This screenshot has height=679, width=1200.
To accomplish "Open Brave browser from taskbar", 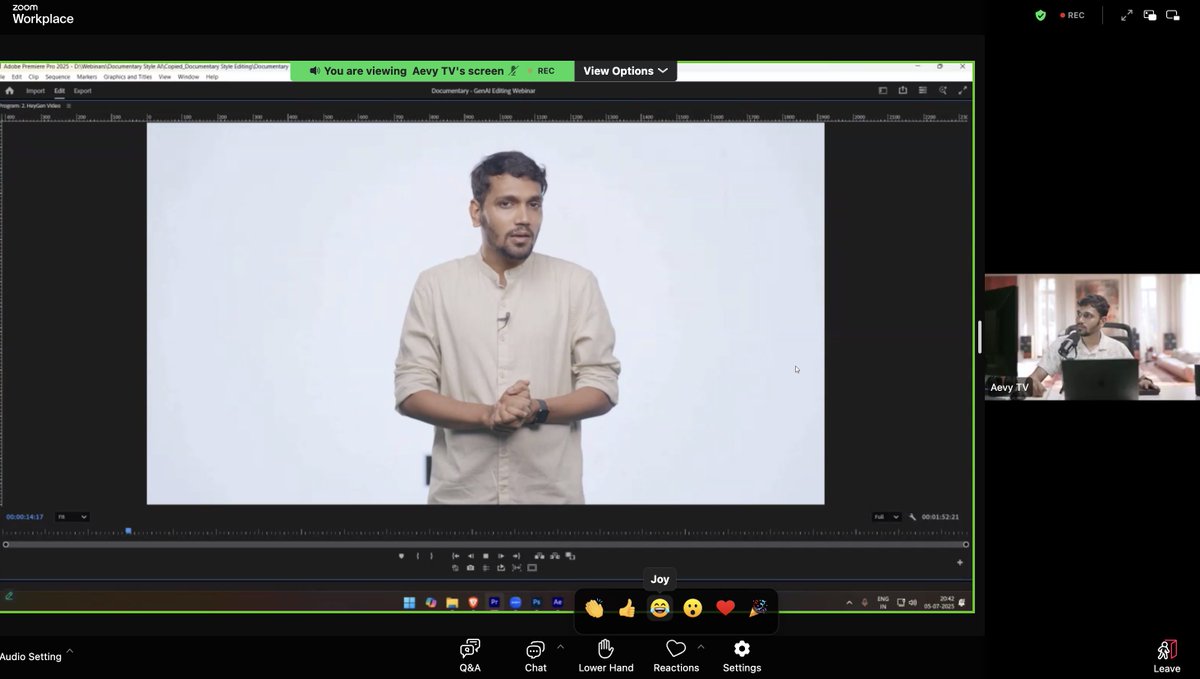I will point(473,602).
